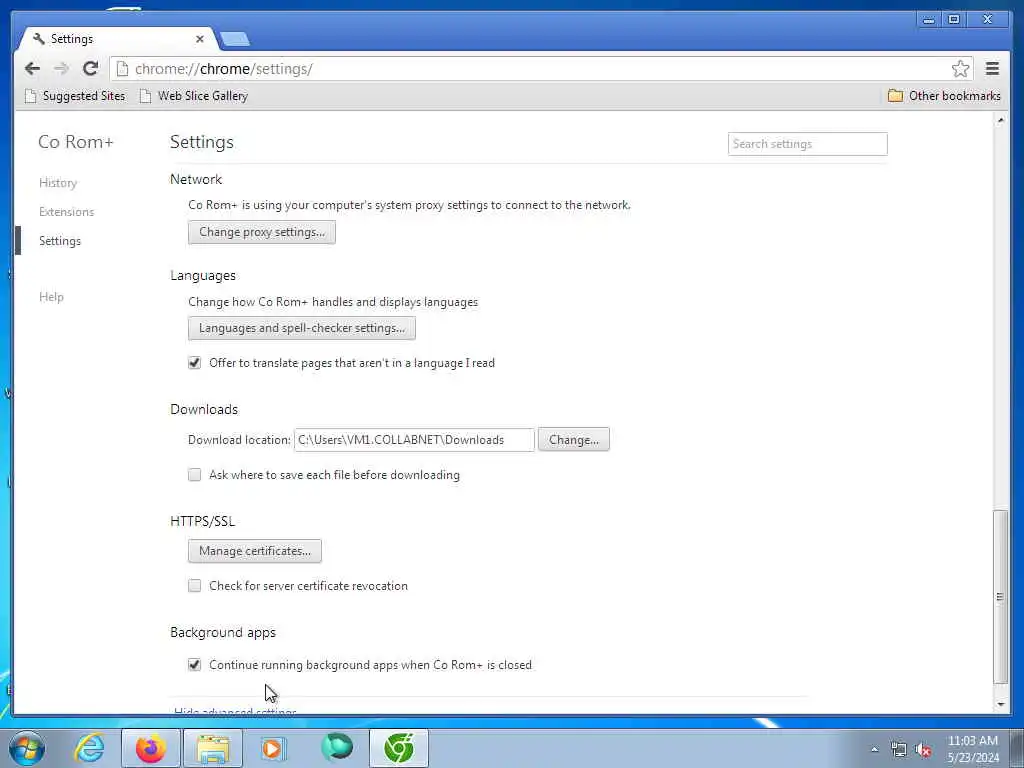
Task: Switch to the Co Rom+ taskbar icon
Action: [399, 748]
